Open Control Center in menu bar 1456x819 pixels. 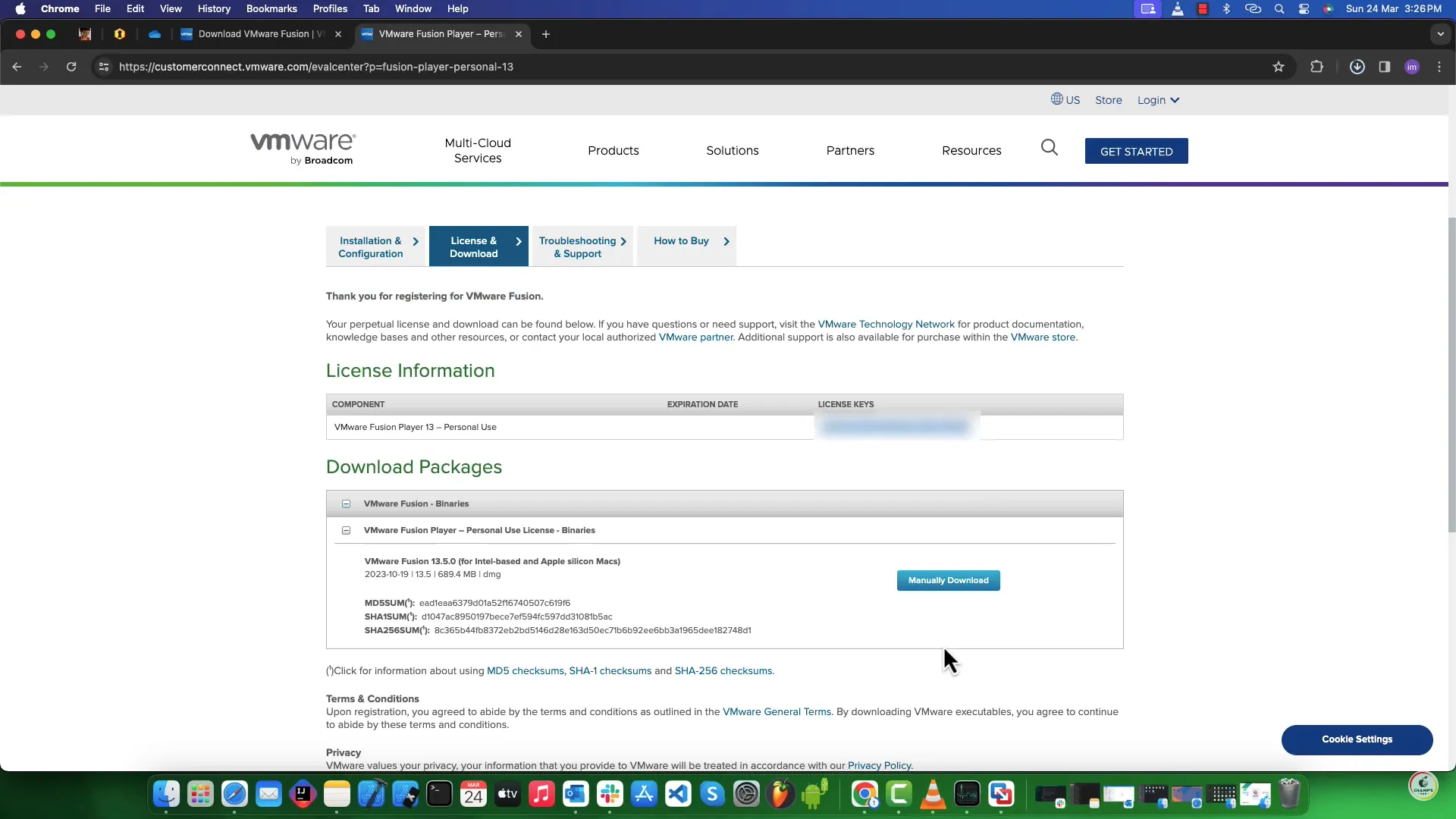tap(1304, 9)
